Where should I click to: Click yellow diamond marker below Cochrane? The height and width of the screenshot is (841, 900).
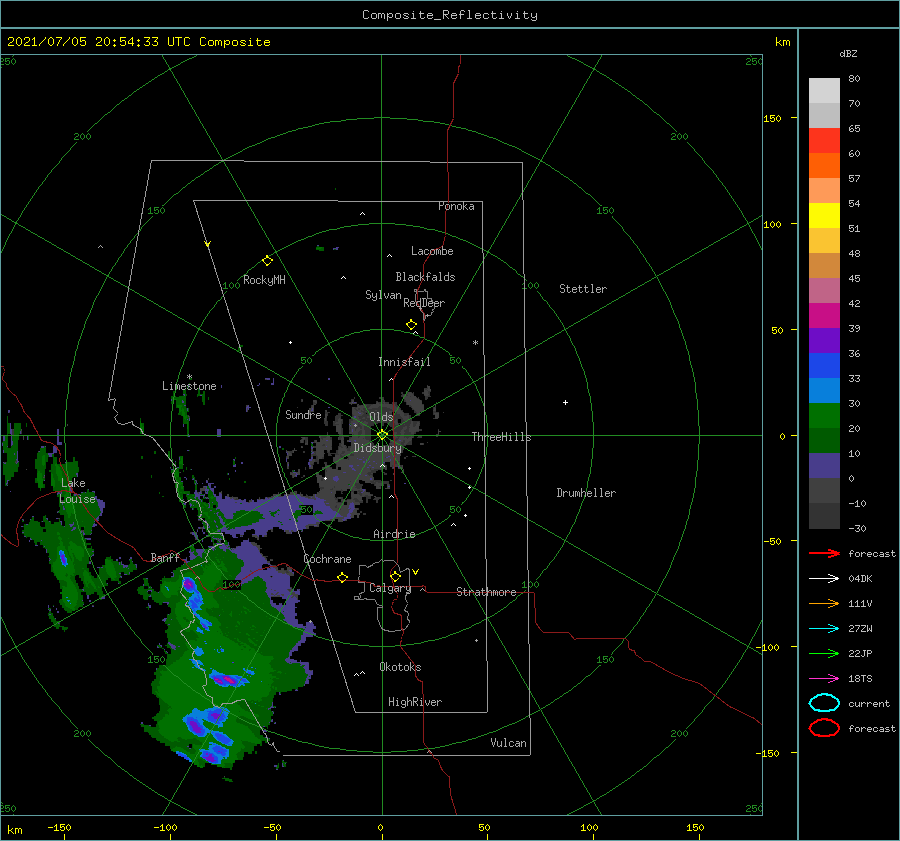[342, 577]
